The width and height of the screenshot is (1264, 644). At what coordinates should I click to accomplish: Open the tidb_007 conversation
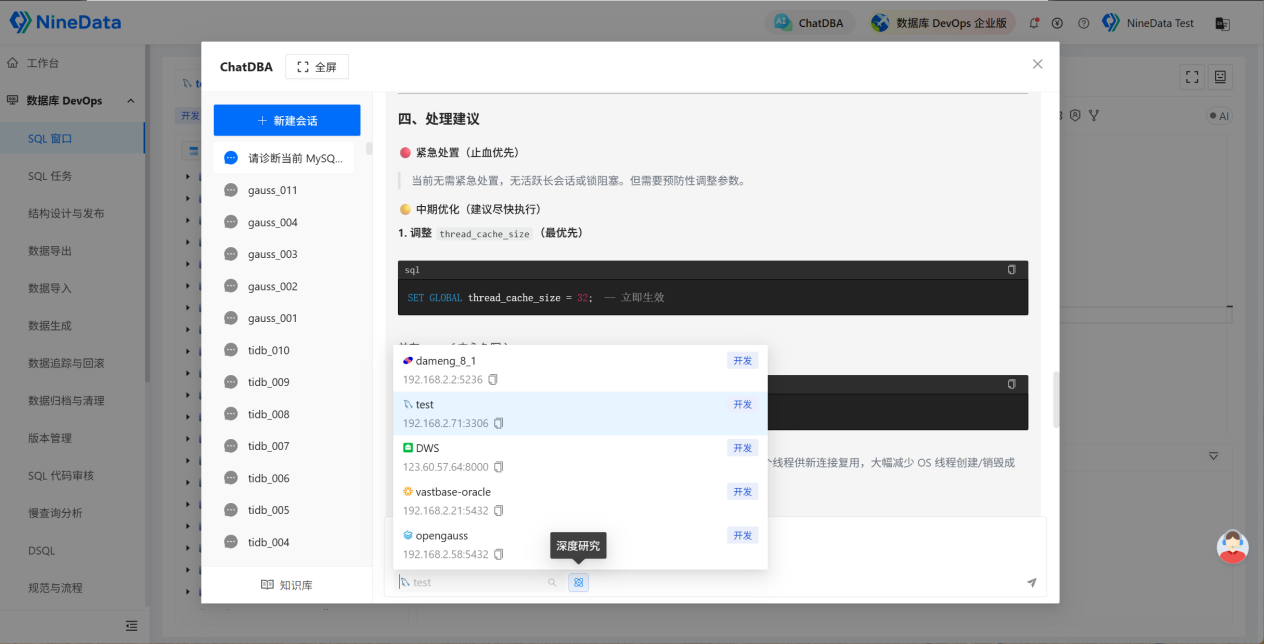[x=284, y=446]
